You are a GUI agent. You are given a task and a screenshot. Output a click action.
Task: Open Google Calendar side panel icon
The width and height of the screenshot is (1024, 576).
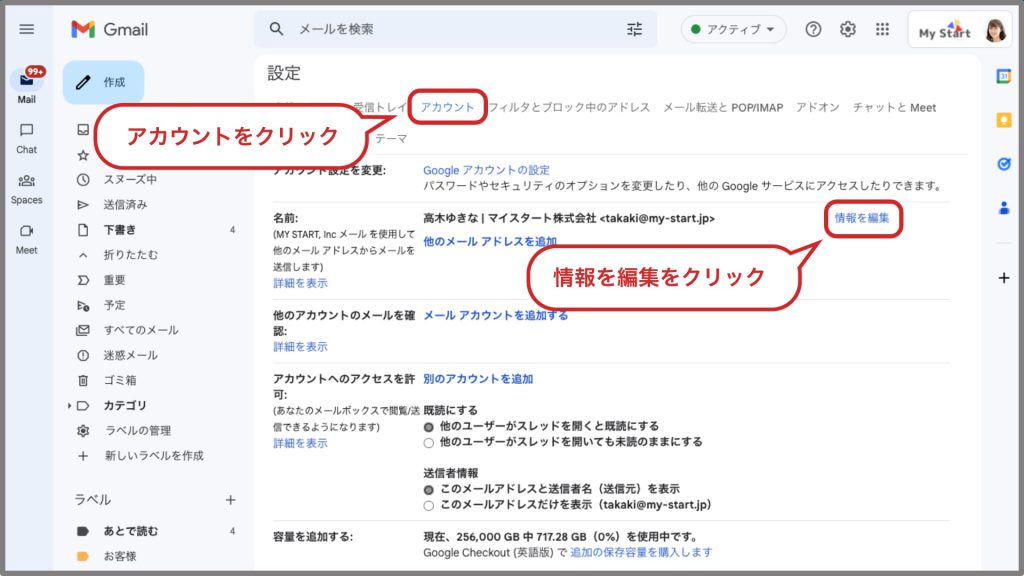[1004, 77]
